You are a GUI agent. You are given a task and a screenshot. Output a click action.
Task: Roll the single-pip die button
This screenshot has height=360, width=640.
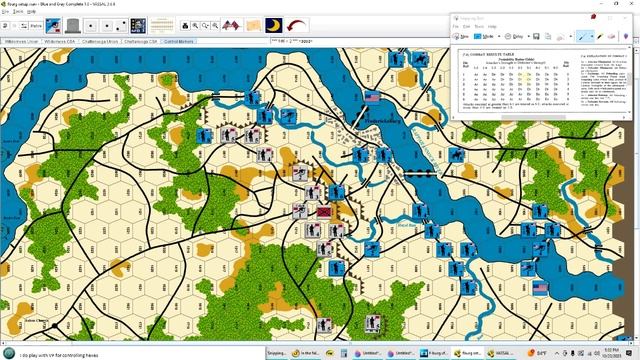[x=91, y=26]
